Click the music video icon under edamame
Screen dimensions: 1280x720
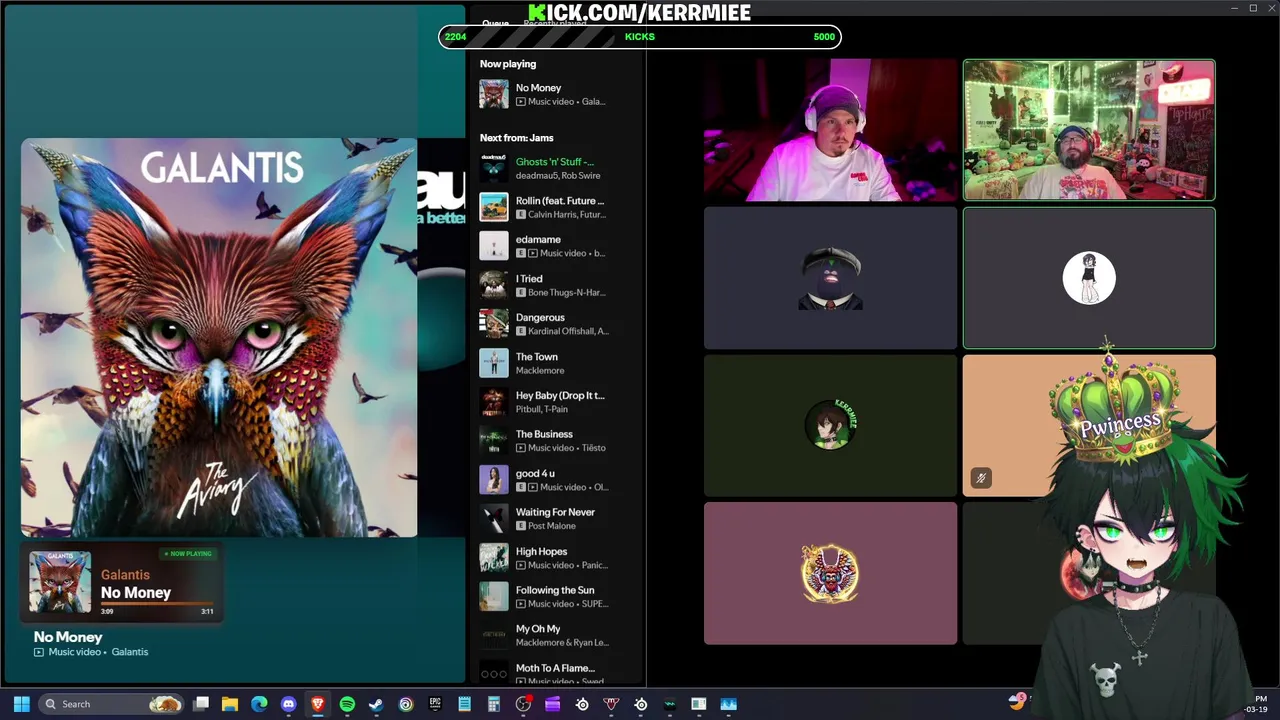(x=534, y=253)
